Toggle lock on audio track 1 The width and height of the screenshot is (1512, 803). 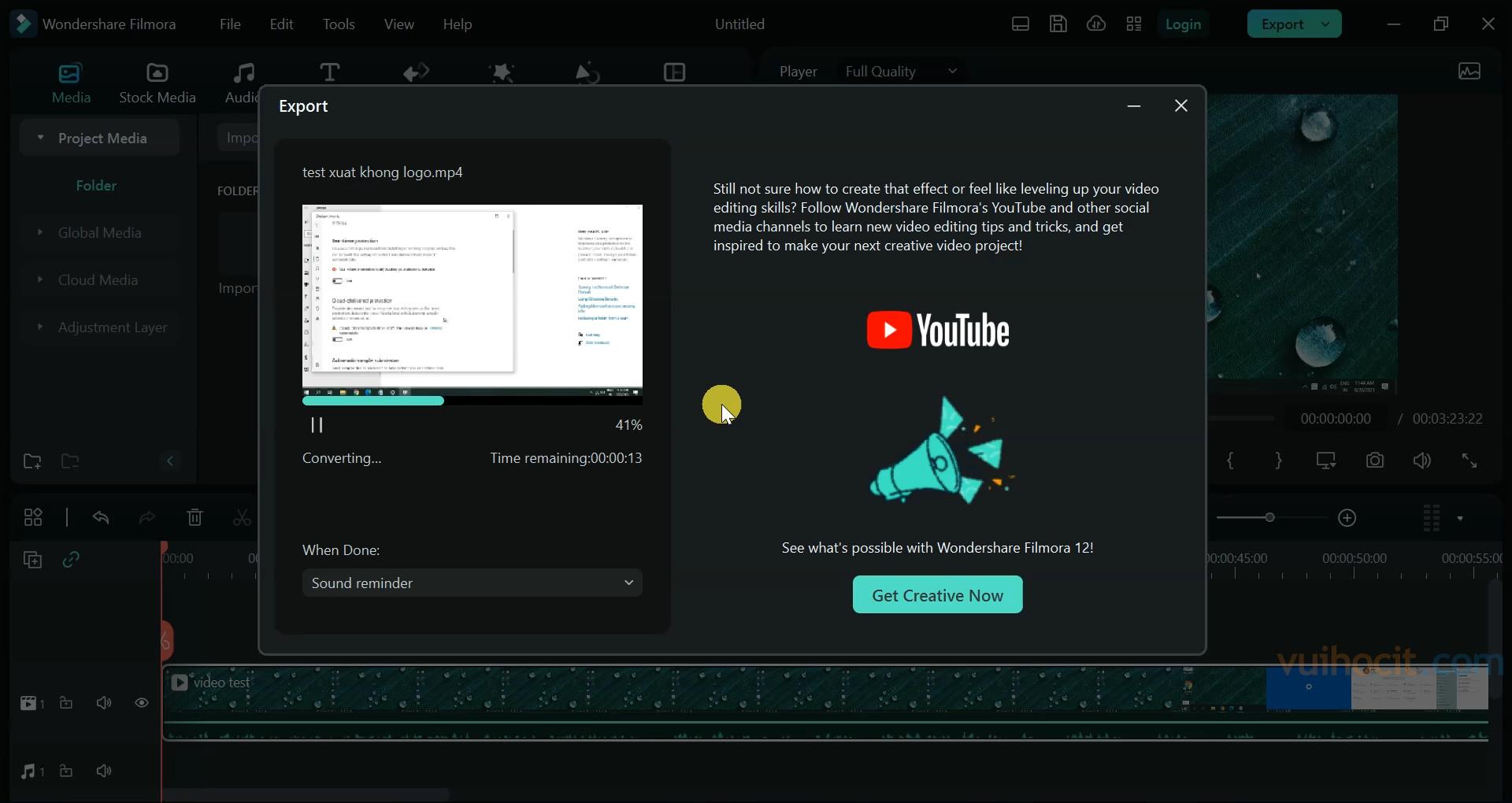pyautogui.click(x=66, y=771)
